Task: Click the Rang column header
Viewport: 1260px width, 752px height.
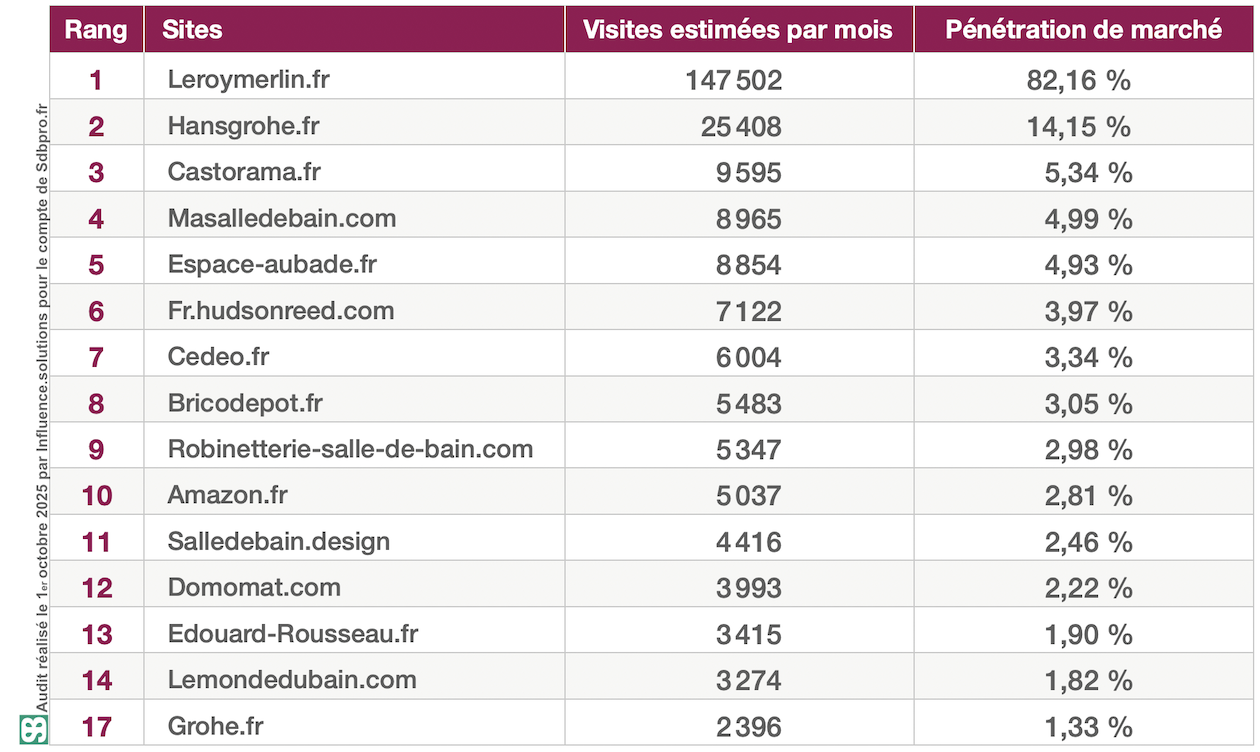Action: tap(96, 30)
